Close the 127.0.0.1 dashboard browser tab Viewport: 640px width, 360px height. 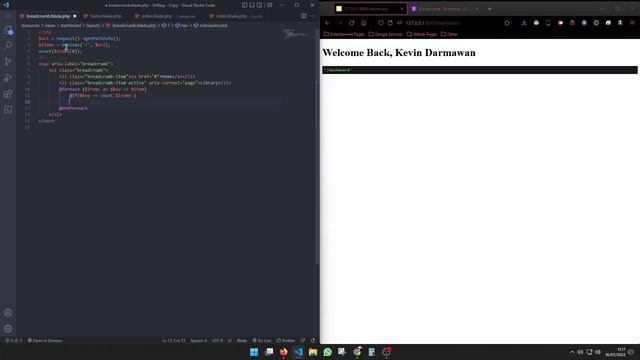coord(402,9)
